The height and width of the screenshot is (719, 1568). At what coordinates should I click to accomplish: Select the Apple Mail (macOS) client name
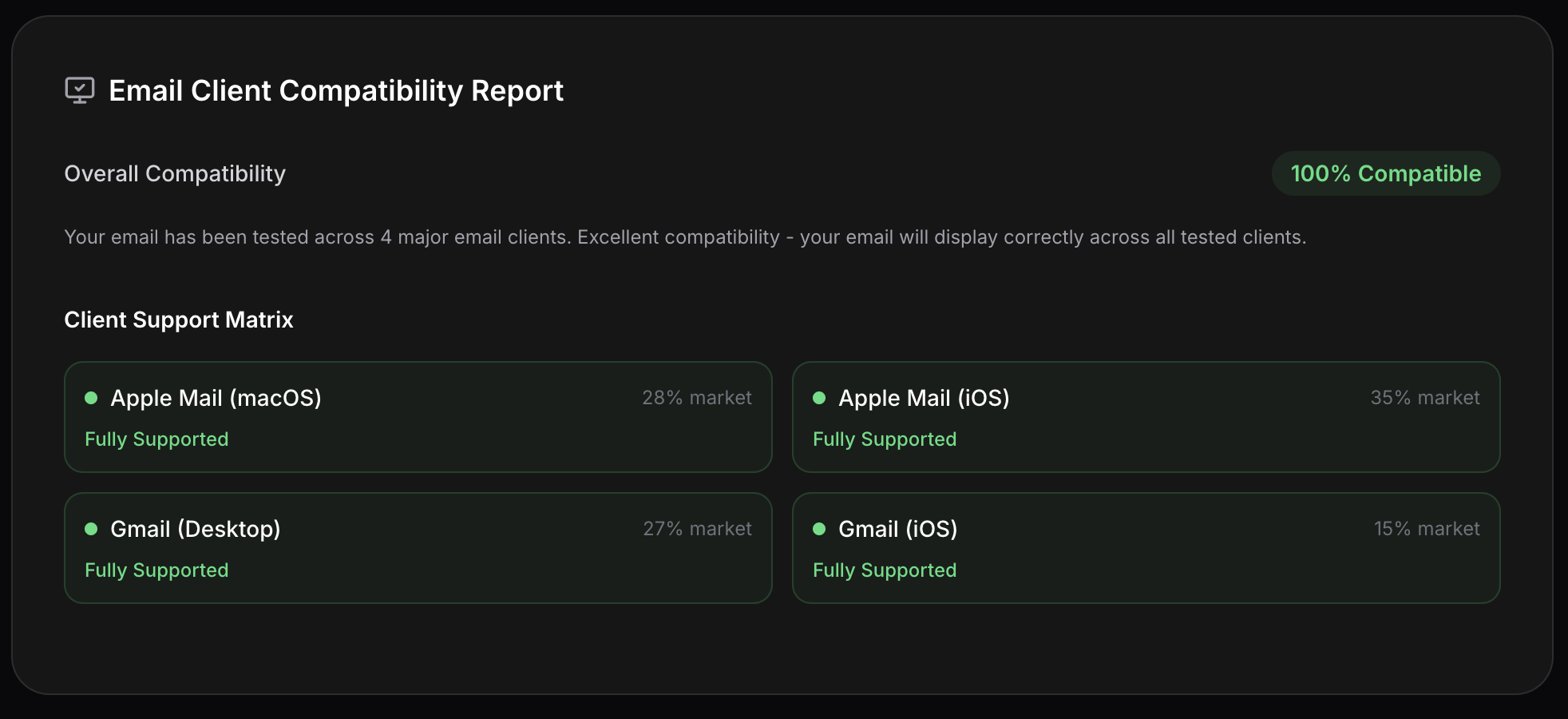[x=216, y=398]
